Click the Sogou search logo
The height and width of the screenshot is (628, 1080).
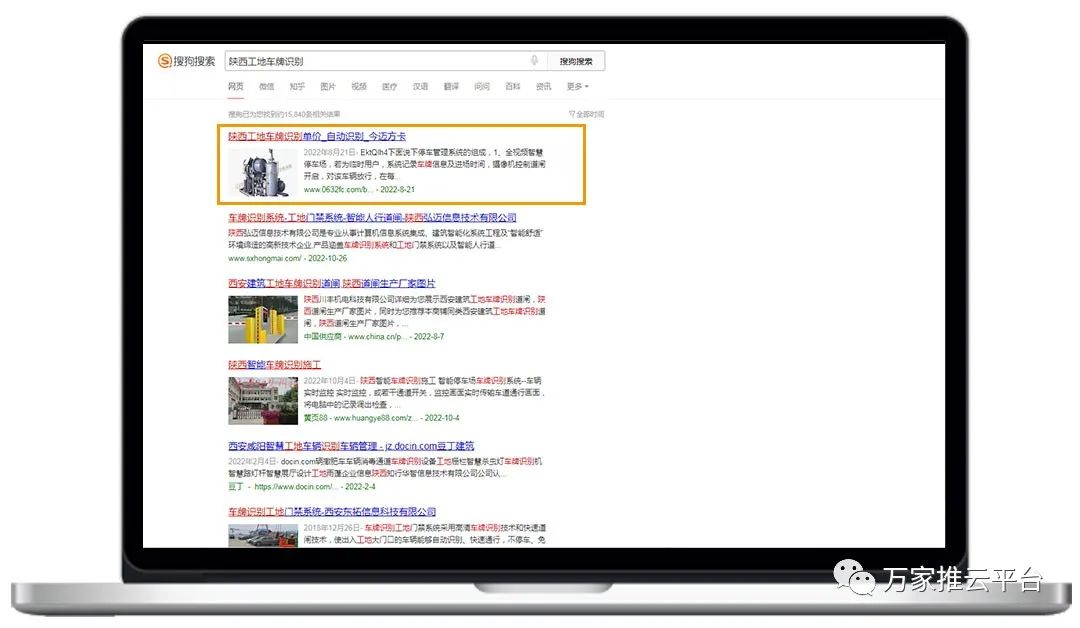pyautogui.click(x=186, y=61)
